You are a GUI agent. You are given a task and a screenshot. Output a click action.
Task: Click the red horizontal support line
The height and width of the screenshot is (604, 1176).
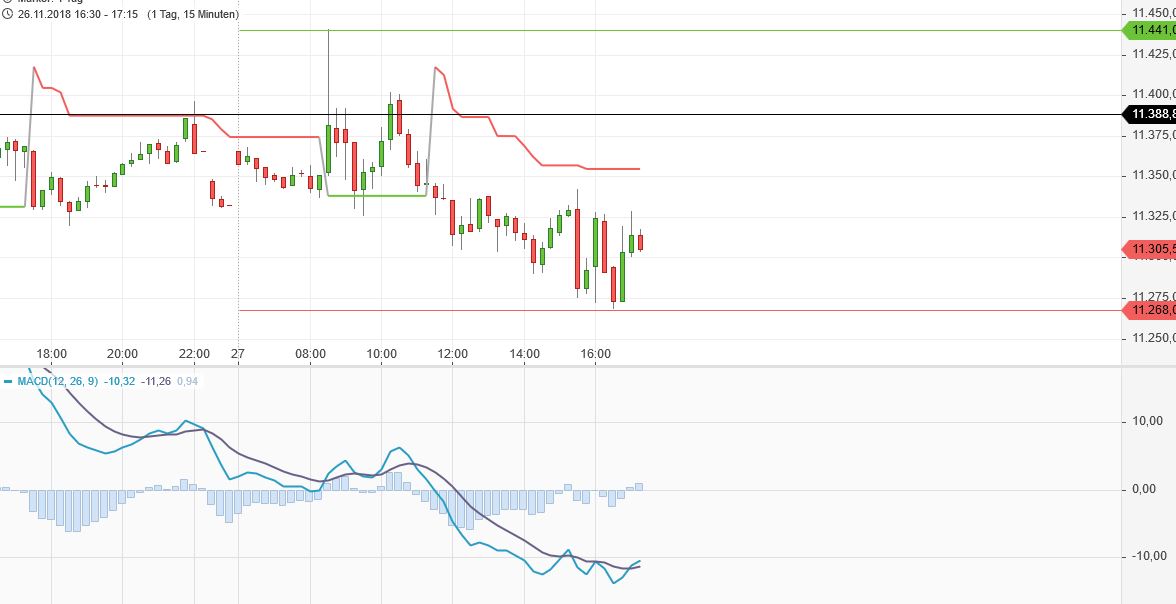pyautogui.click(x=700, y=310)
